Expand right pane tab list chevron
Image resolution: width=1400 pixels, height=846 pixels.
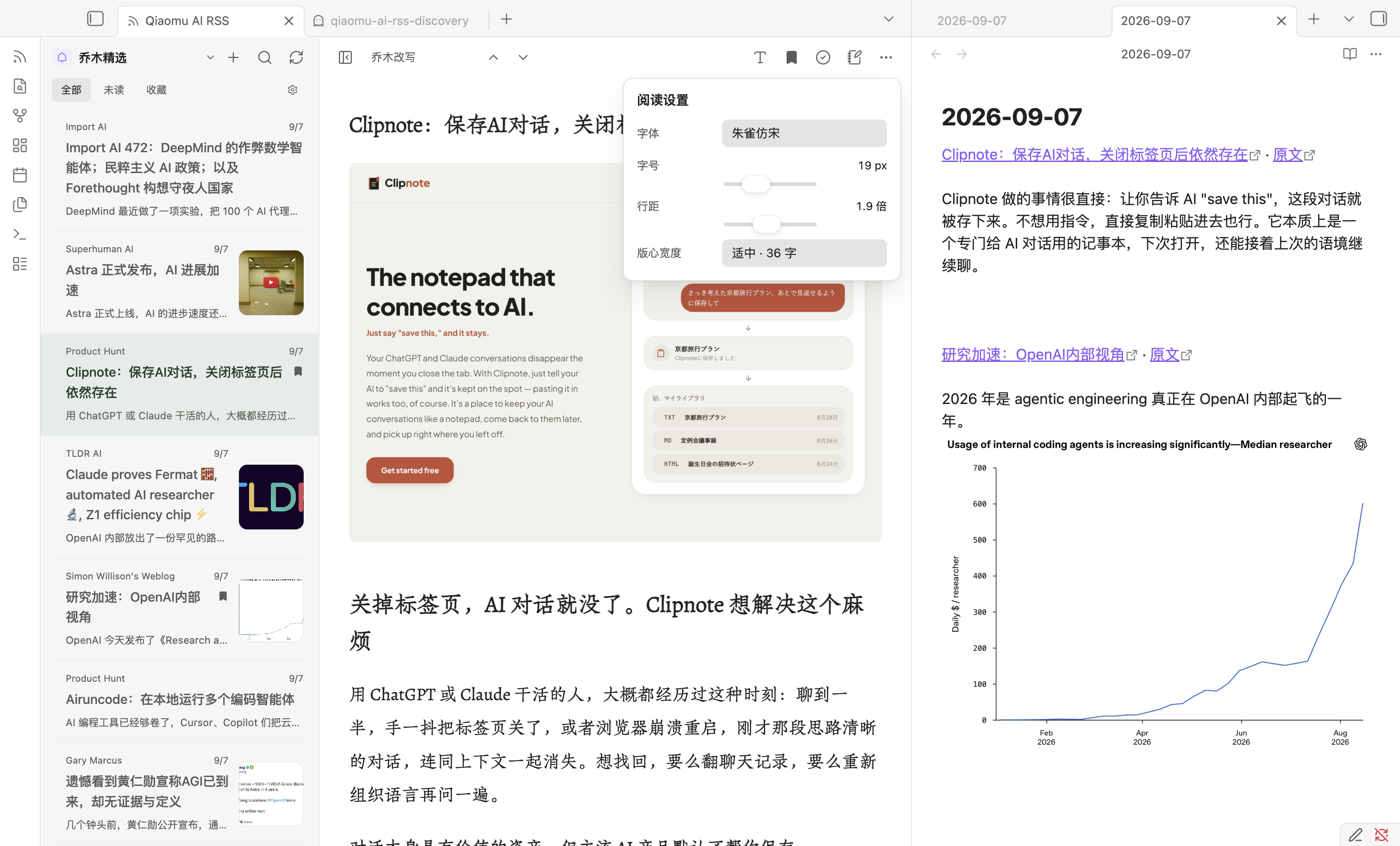tap(1348, 19)
